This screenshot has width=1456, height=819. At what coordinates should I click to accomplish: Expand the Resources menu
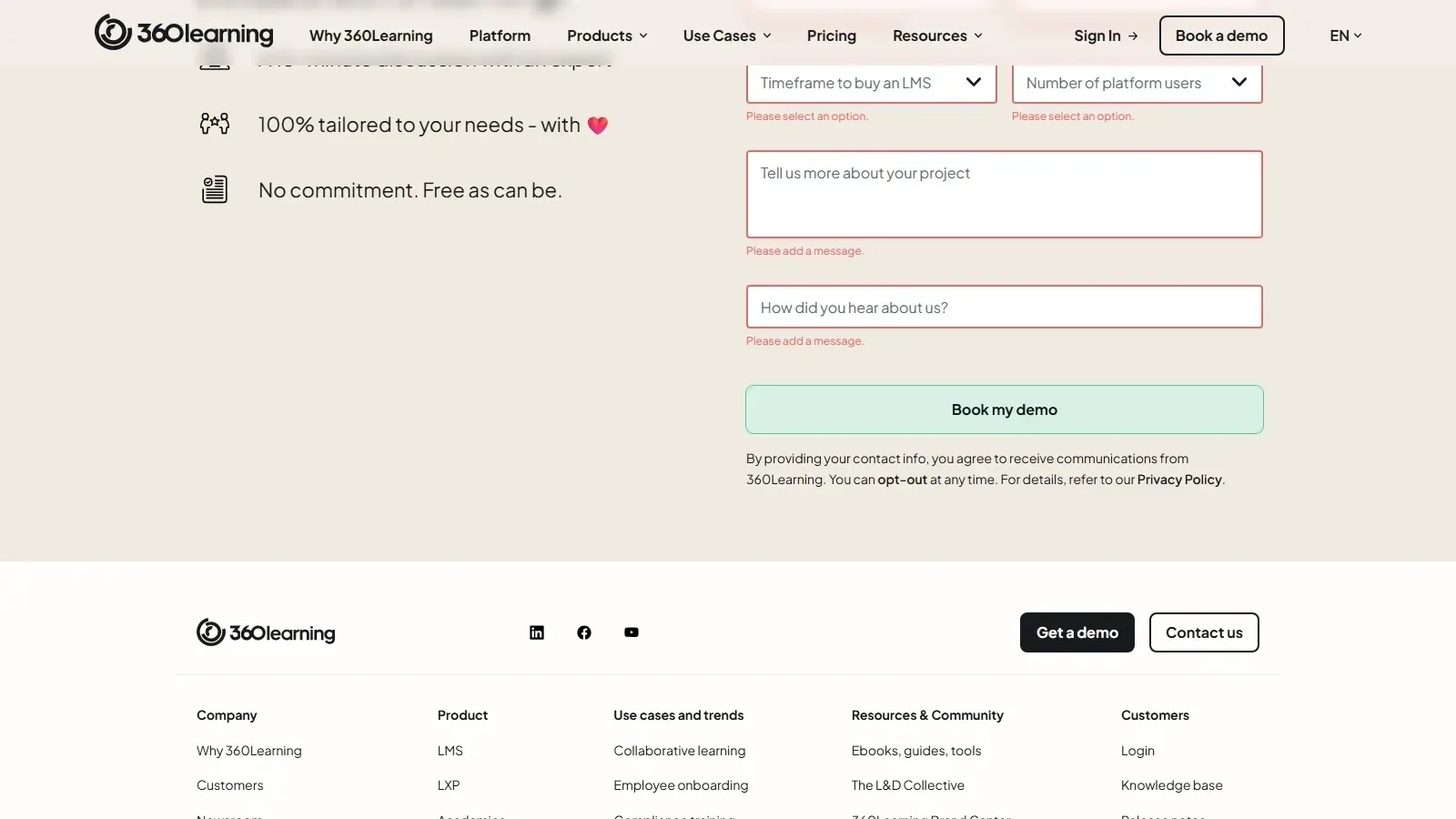[x=937, y=35]
